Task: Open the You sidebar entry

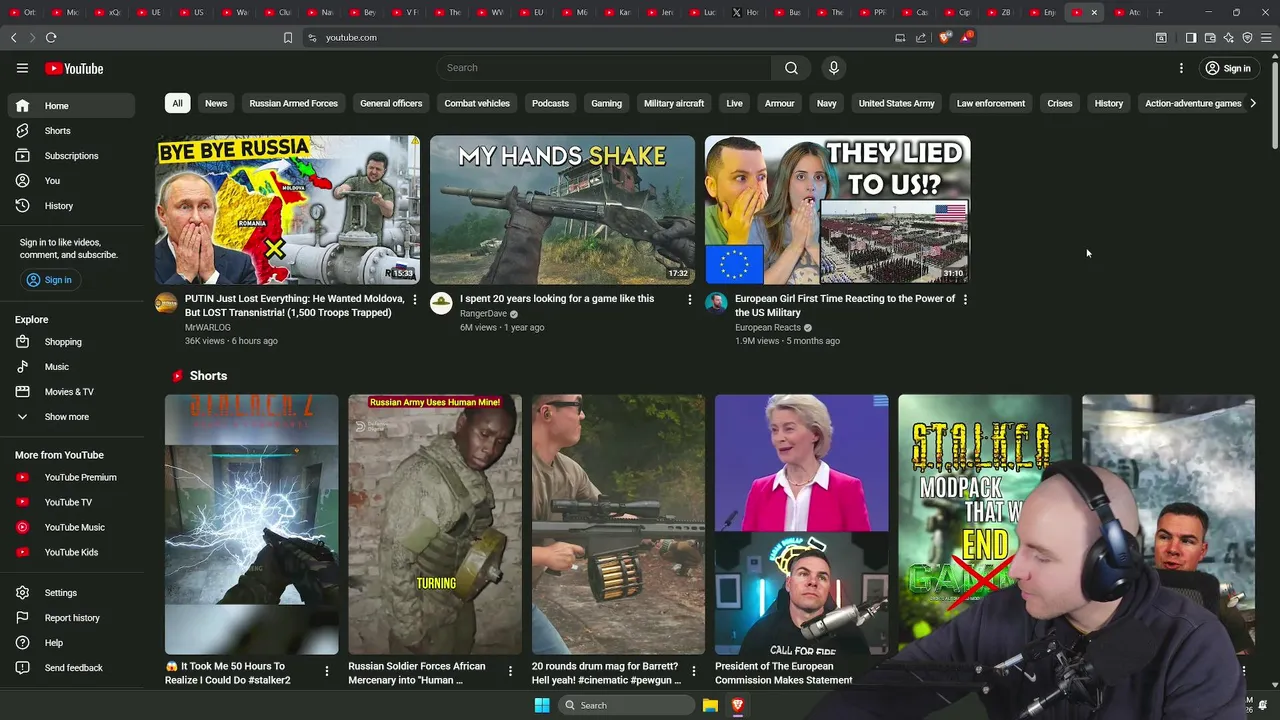Action: point(71,181)
